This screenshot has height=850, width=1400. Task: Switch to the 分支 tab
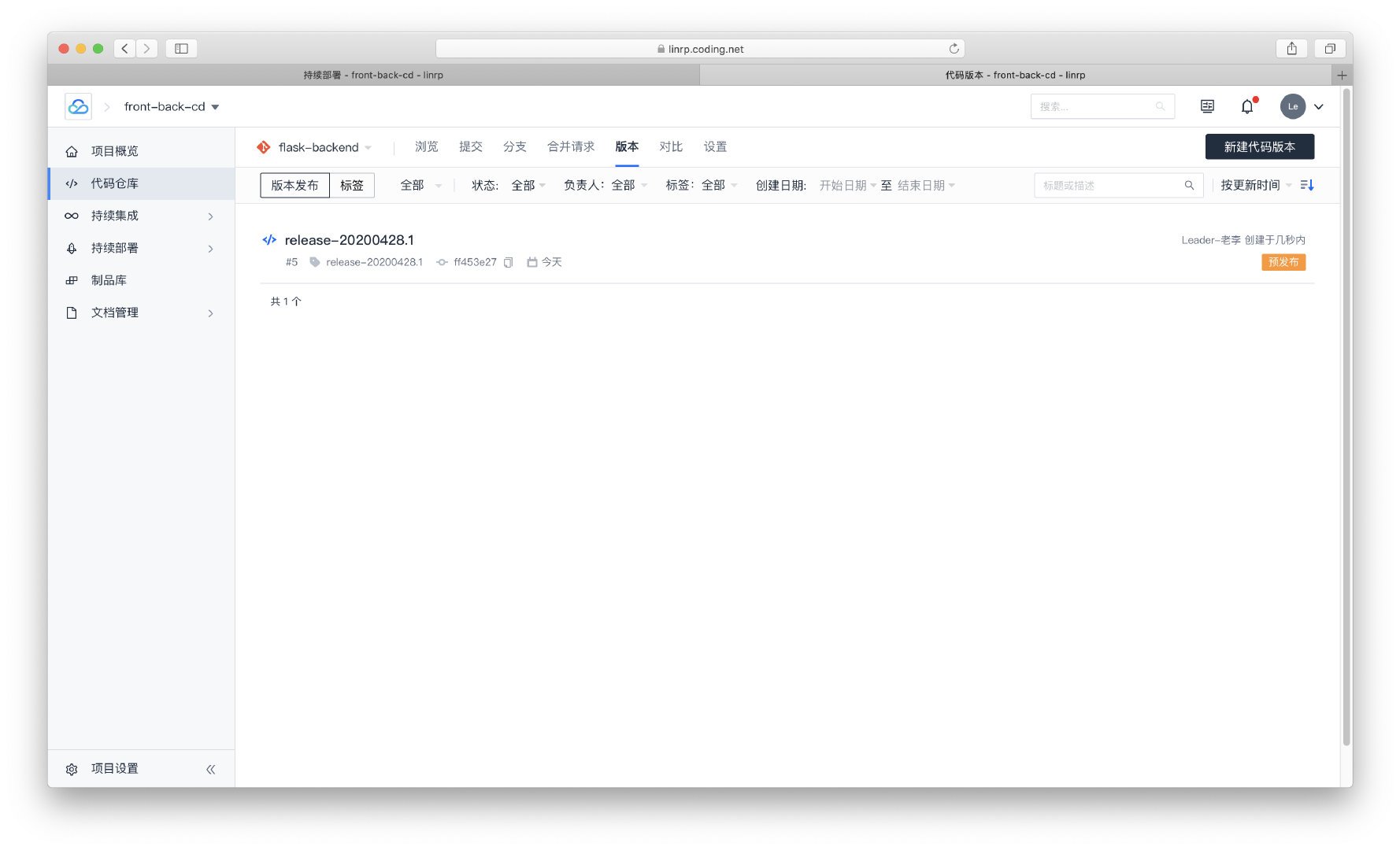pyautogui.click(x=515, y=146)
